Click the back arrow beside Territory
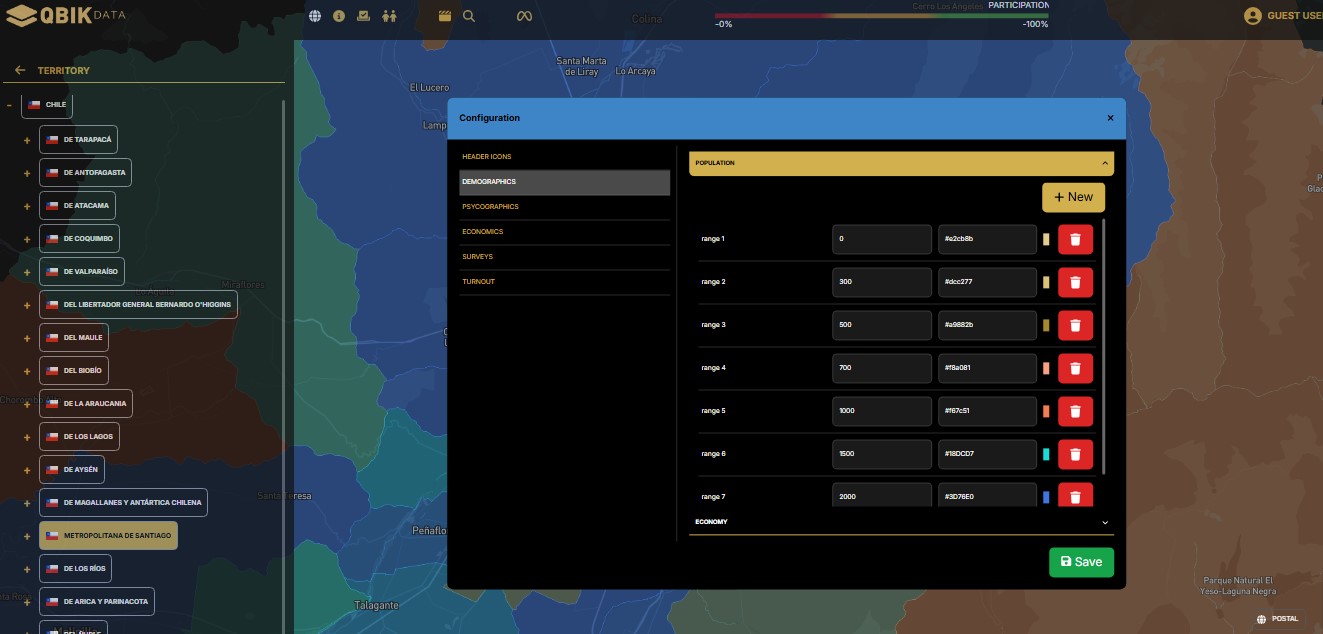The image size is (1323, 634). point(20,71)
